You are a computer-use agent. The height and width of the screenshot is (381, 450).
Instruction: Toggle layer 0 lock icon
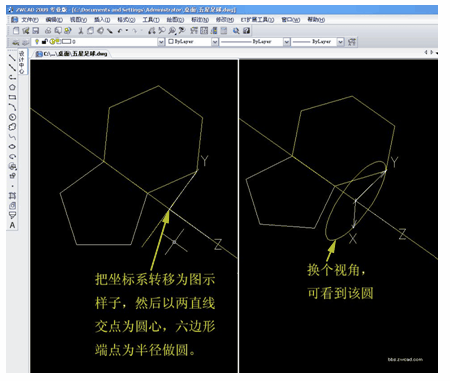pyautogui.click(x=44, y=41)
